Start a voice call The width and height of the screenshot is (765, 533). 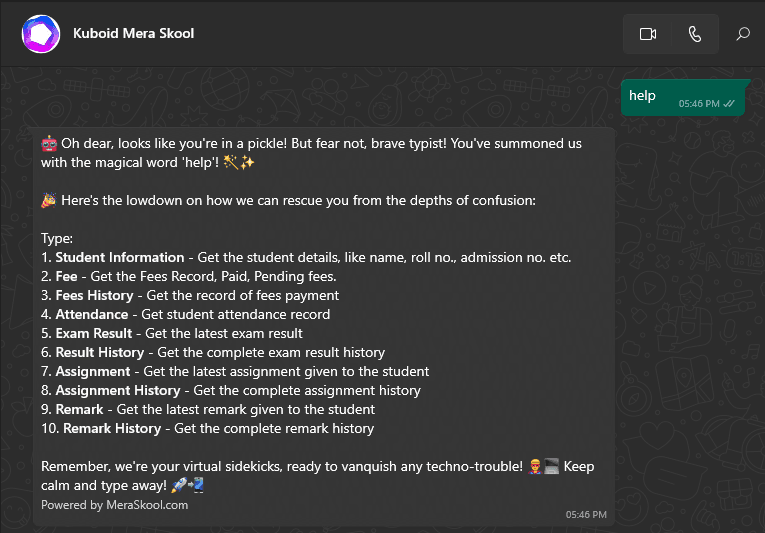[695, 34]
